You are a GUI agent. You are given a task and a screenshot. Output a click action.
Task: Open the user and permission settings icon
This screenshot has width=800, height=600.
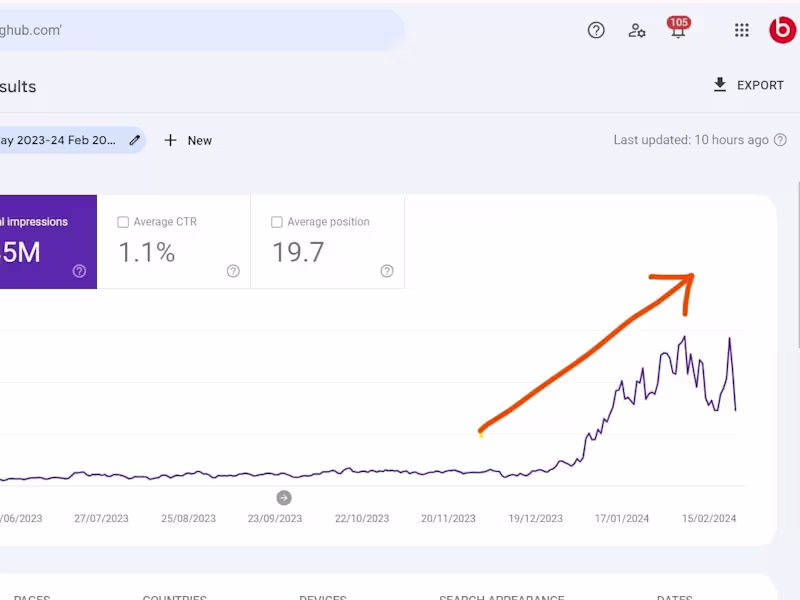click(x=637, y=31)
